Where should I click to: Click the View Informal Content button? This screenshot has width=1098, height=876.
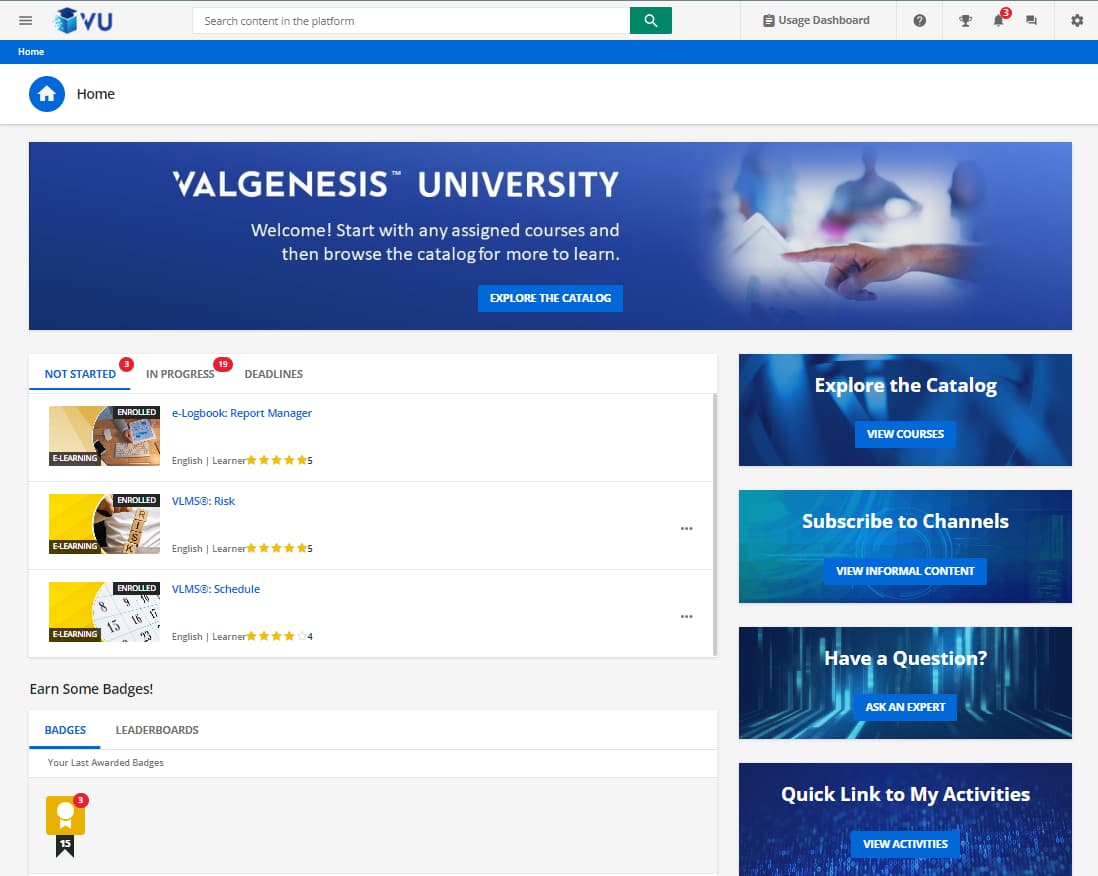tap(905, 571)
